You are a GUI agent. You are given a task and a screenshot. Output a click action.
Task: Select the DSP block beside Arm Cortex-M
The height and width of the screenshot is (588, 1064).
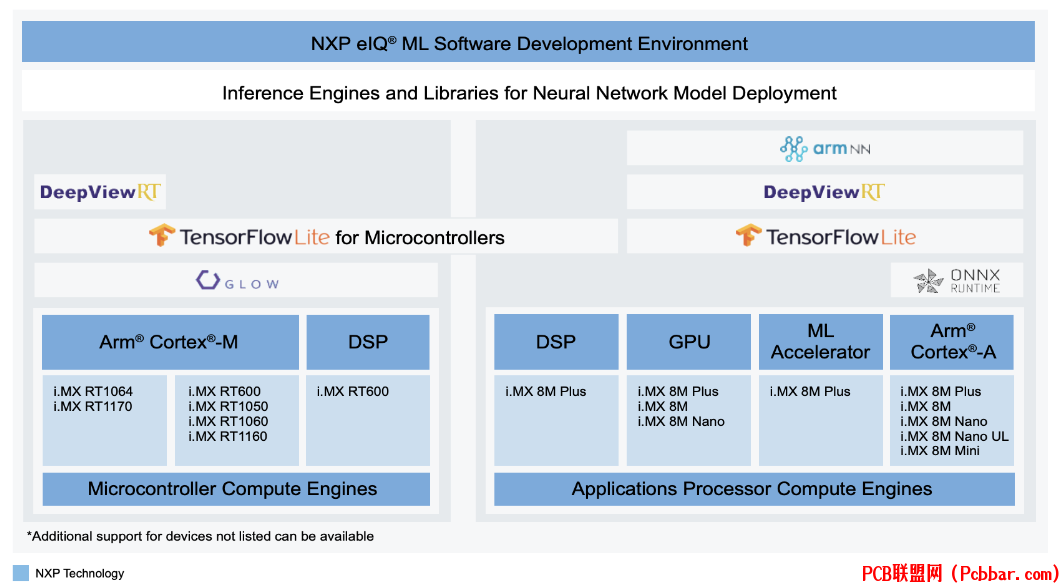[368, 342]
